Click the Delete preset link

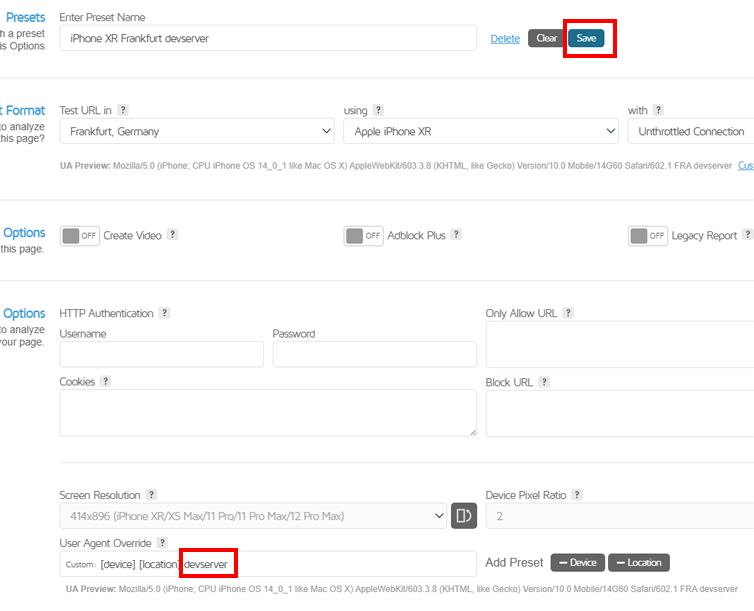coord(505,38)
